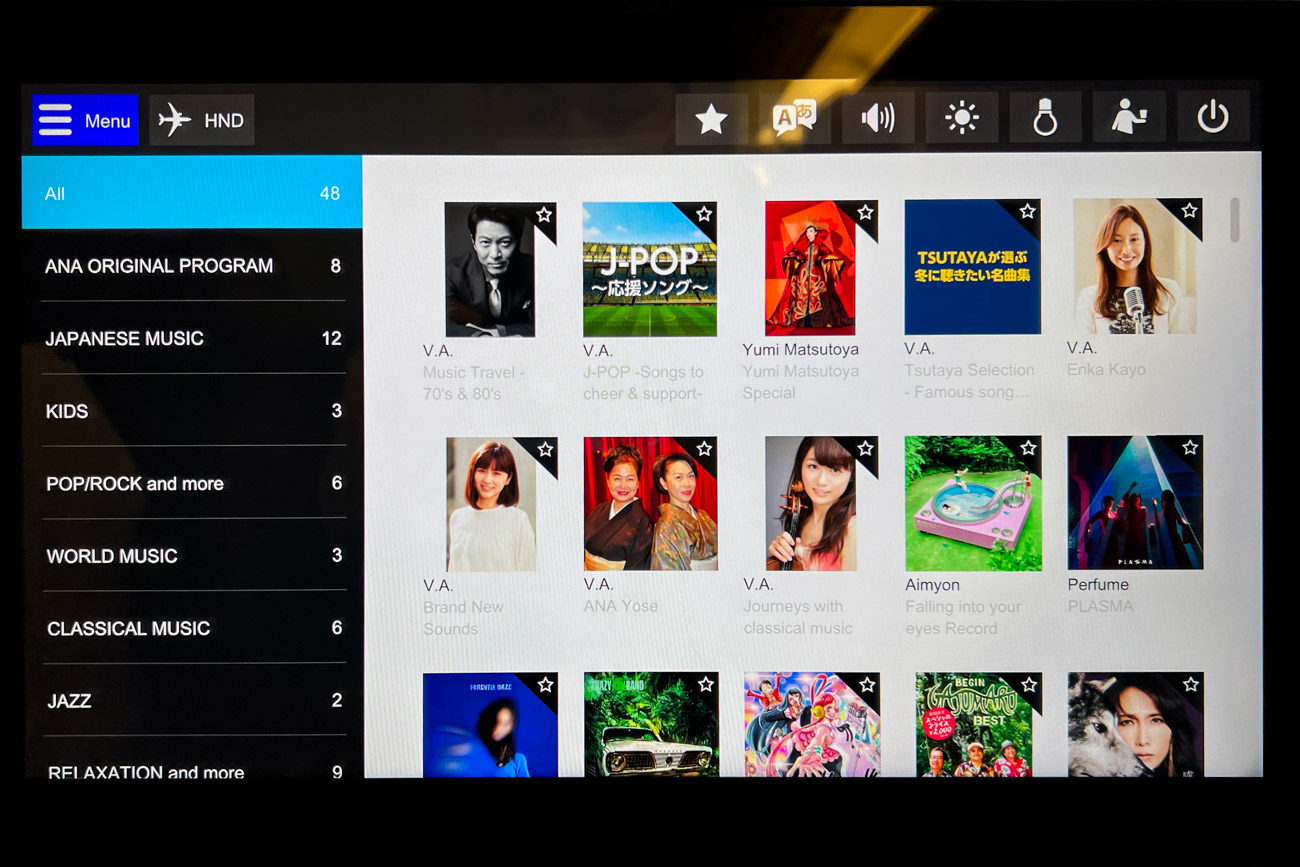Click the 'Yumi Matsutoya' artist name

(800, 349)
